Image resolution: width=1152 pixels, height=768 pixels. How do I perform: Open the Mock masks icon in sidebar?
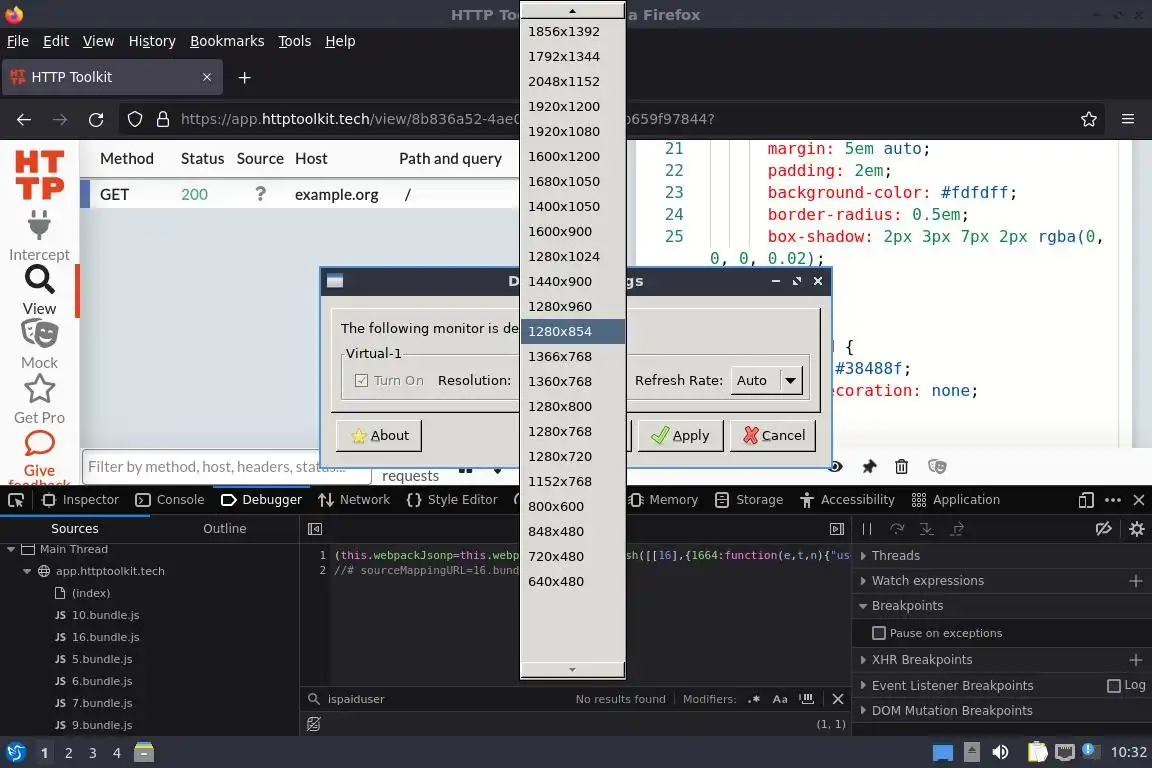click(39, 334)
